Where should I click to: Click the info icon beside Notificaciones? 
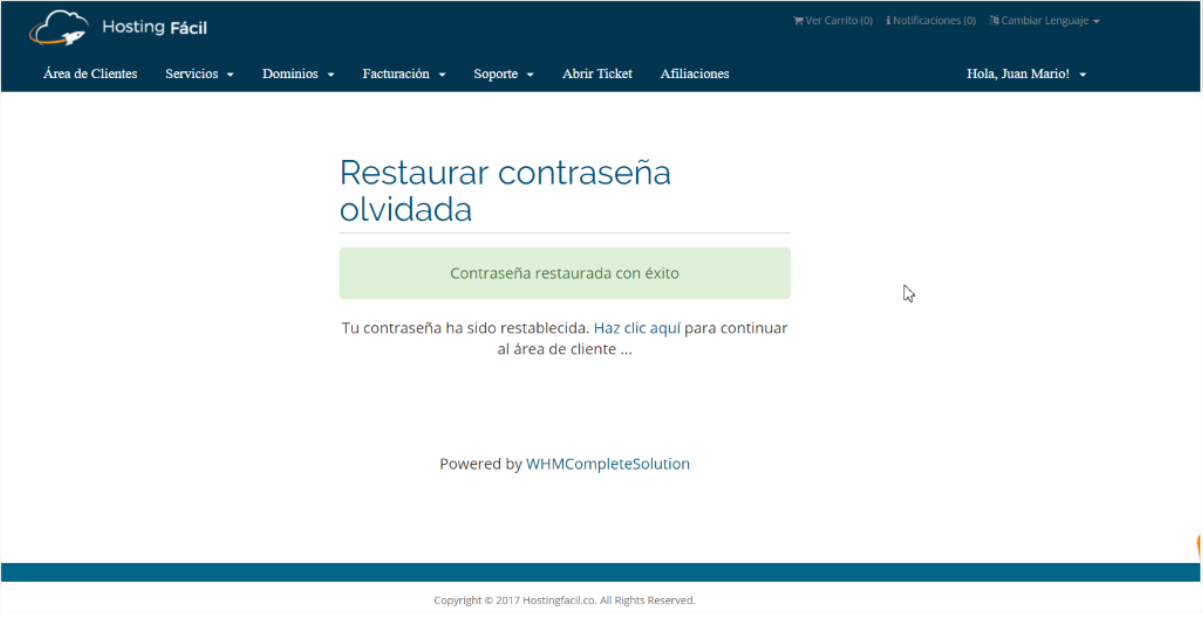coord(888,21)
